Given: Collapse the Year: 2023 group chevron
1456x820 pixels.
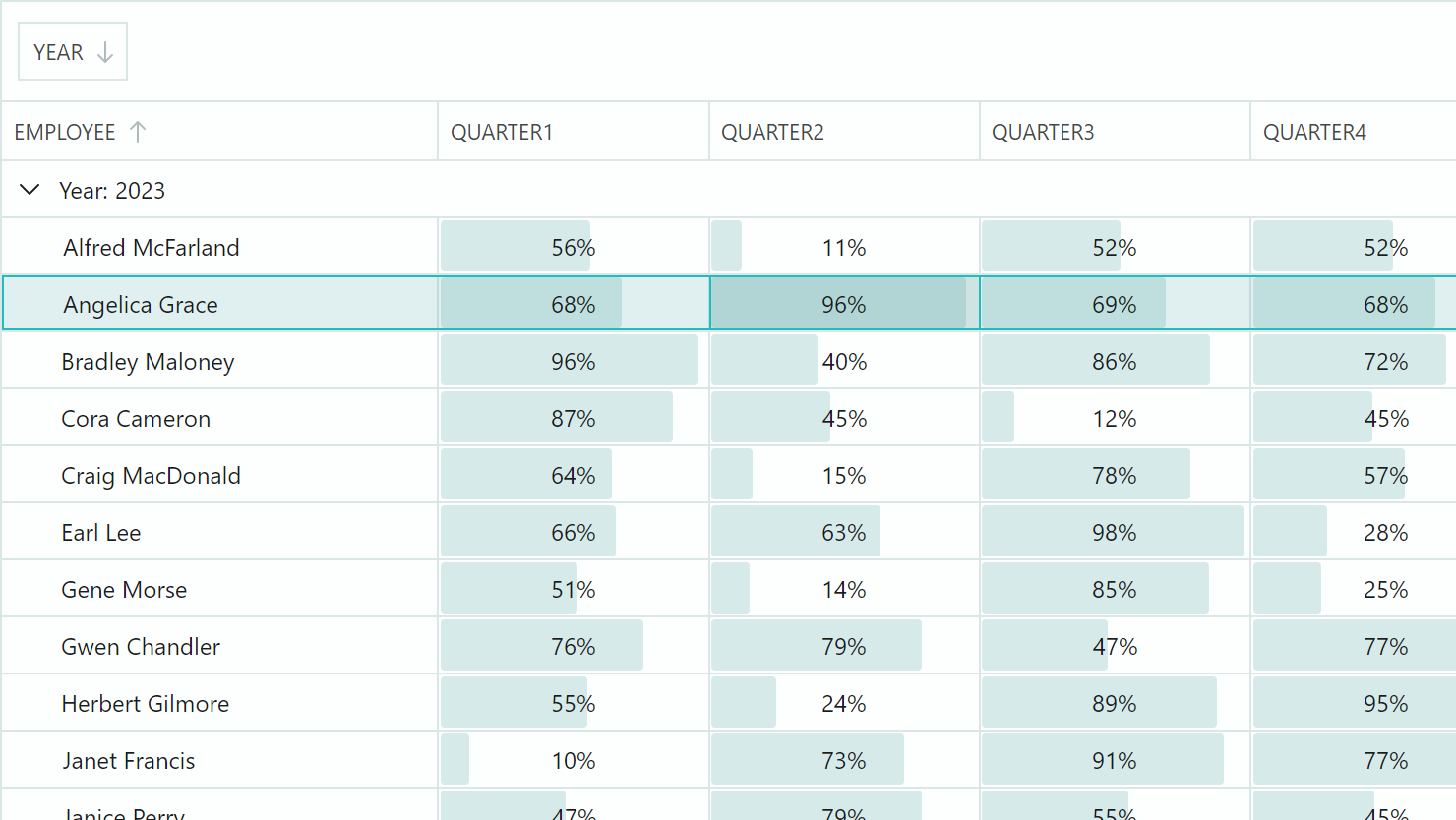Looking at the screenshot, I should point(30,190).
